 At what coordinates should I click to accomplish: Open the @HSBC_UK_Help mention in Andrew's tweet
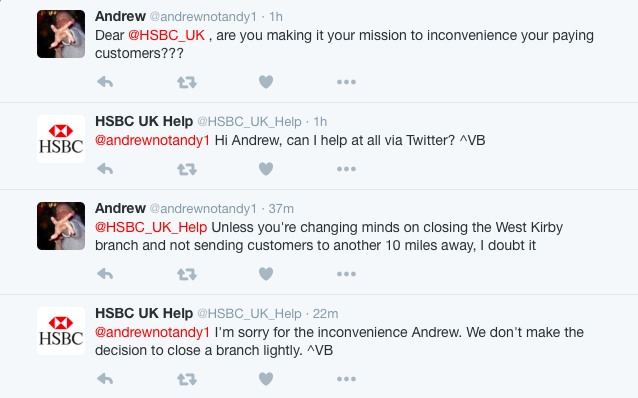pyautogui.click(x=151, y=227)
